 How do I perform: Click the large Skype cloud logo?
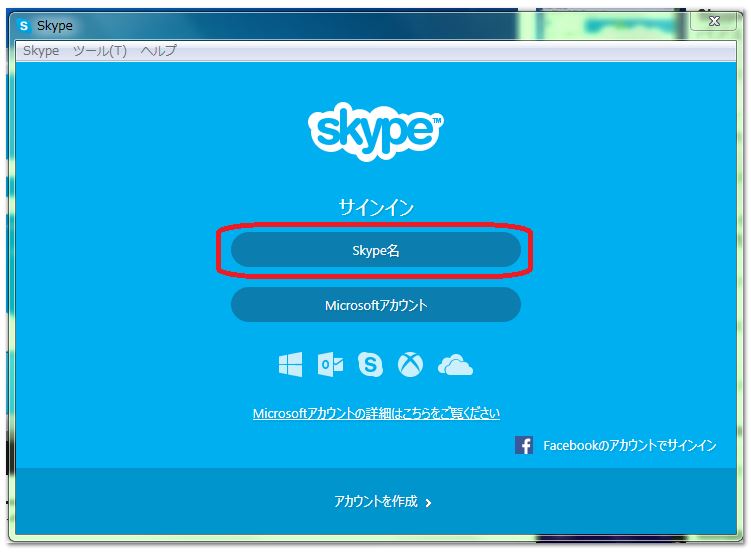(x=376, y=131)
